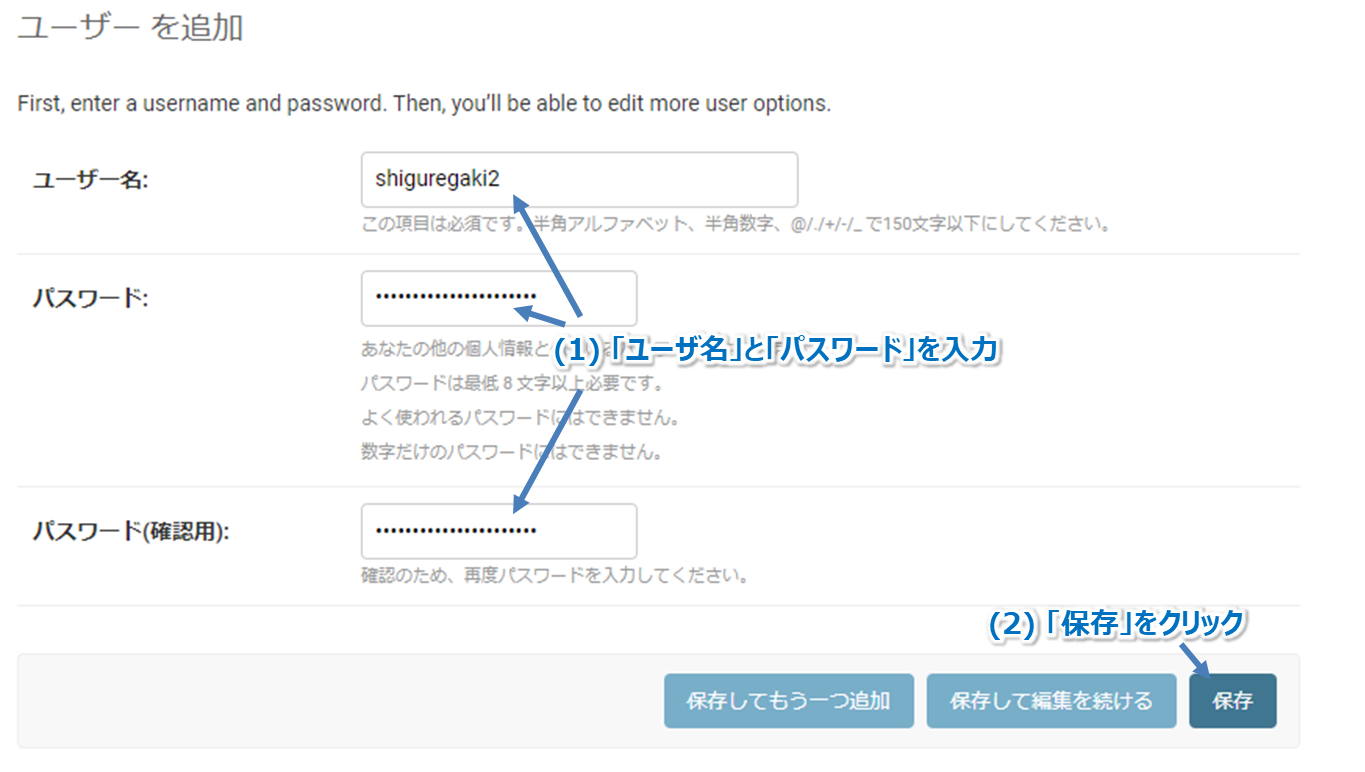
Task: Click the (1) ユーザ名とパスワードを入力 annotation
Action: pos(777,350)
